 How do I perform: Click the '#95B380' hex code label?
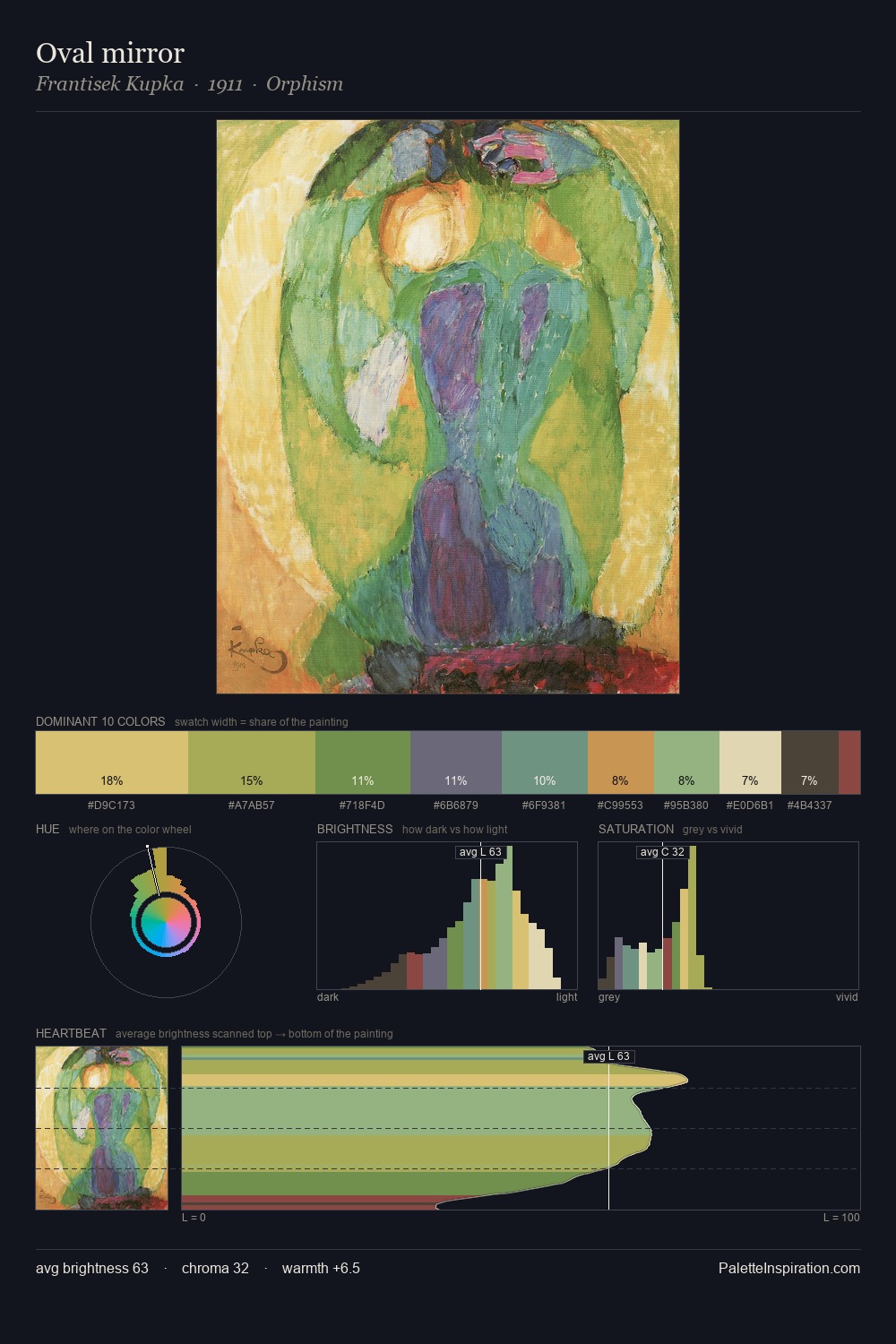tap(686, 806)
